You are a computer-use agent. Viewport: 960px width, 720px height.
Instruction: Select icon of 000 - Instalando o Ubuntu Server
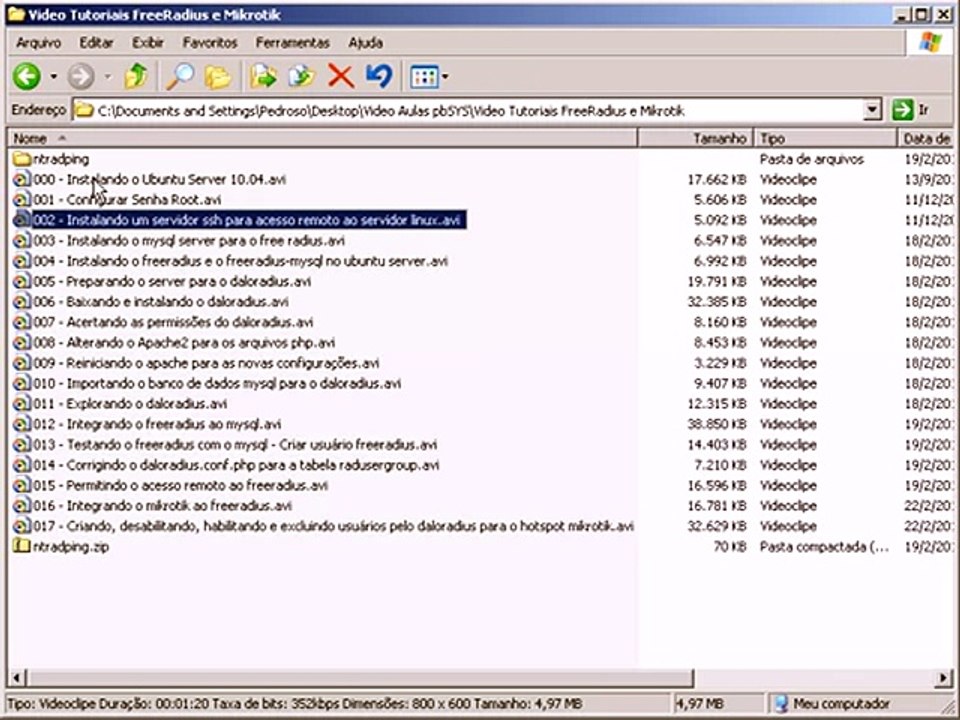[x=22, y=179]
